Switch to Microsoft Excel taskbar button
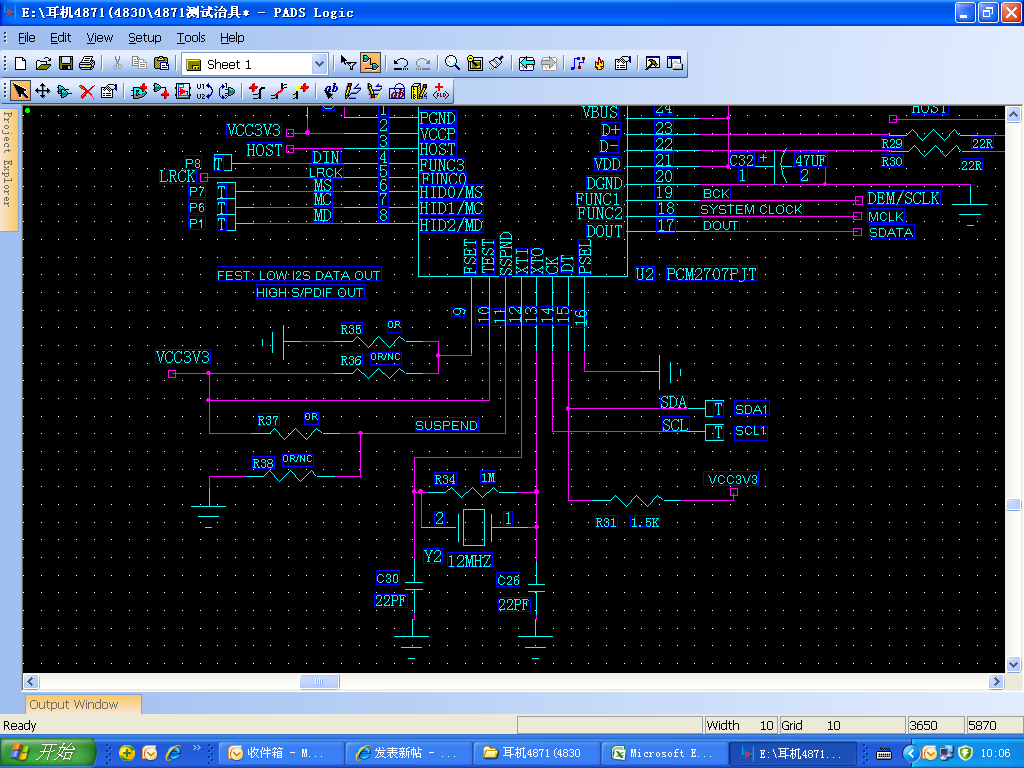This screenshot has width=1024, height=768. (x=664, y=753)
